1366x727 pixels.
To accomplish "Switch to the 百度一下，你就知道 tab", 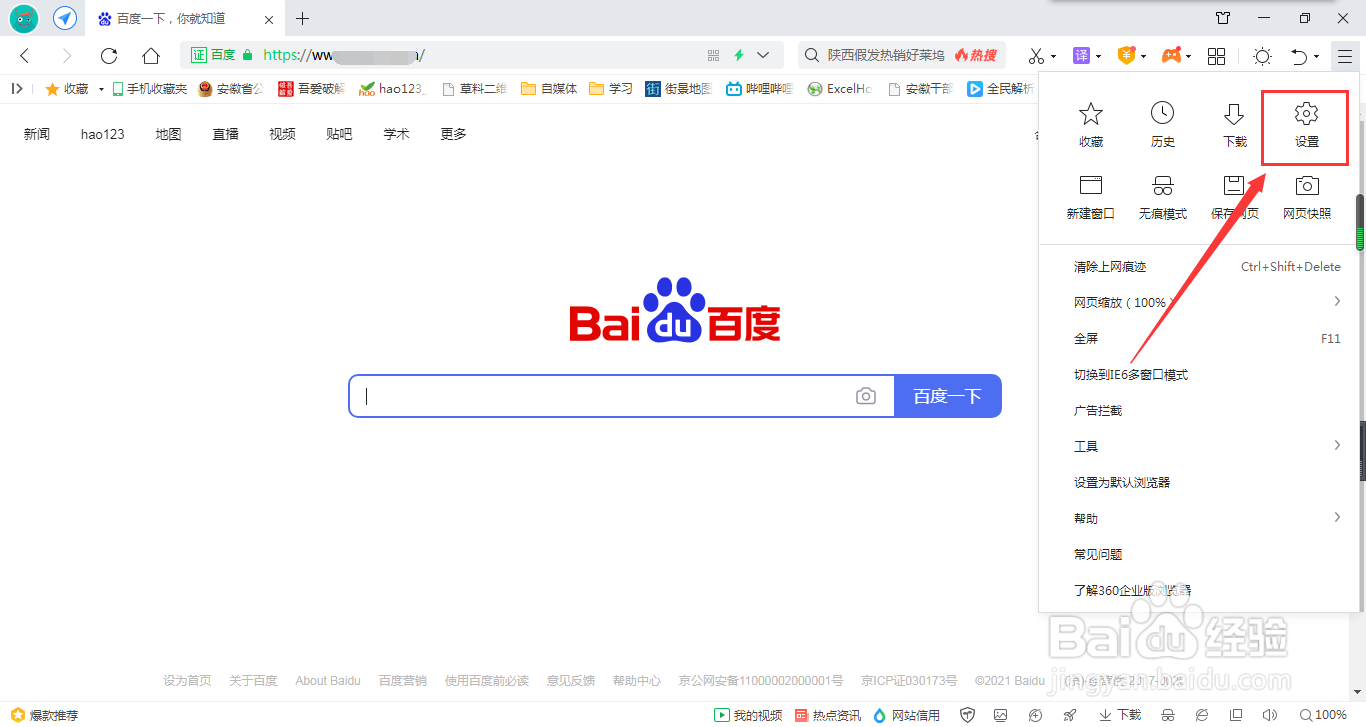I will [170, 18].
